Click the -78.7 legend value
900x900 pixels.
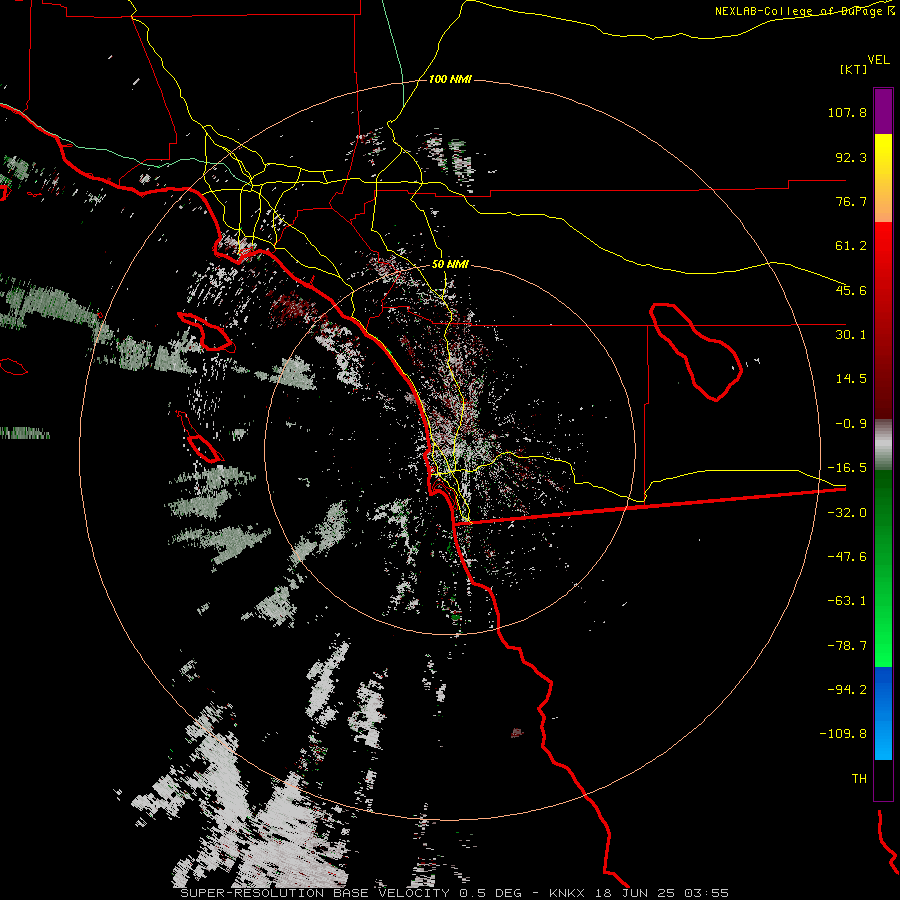847,646
